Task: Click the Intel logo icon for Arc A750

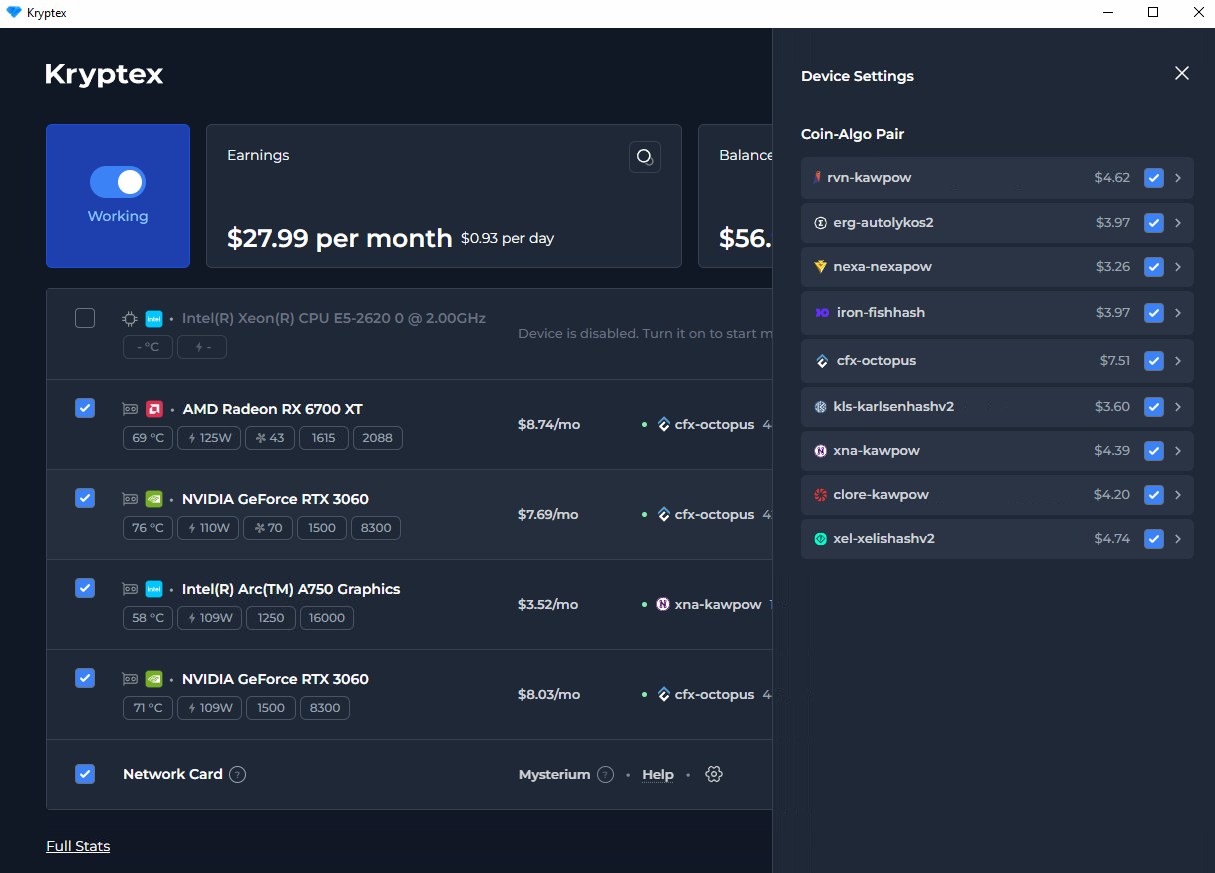Action: click(154, 589)
